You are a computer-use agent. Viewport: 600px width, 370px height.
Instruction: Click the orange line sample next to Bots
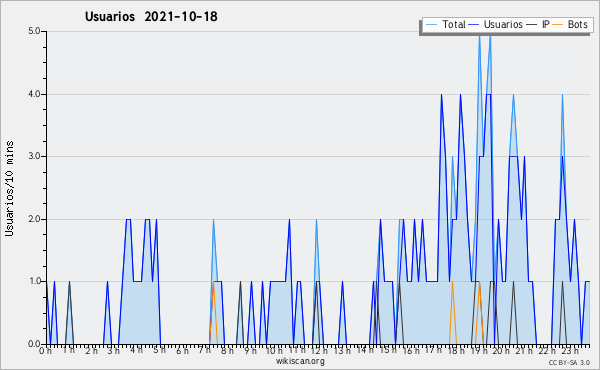click(558, 25)
